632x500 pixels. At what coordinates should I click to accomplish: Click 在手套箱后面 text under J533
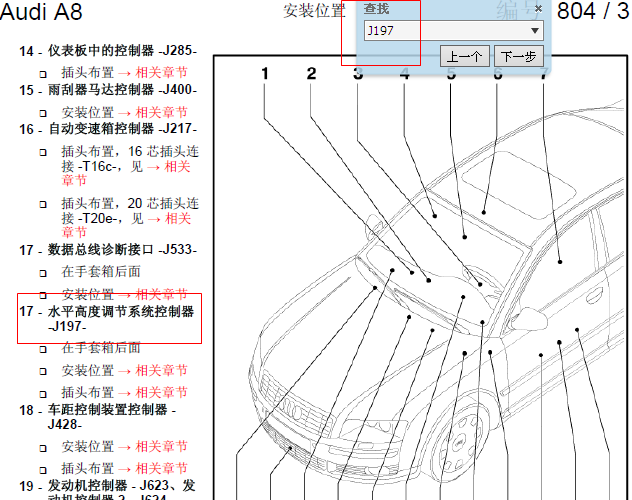pos(101,272)
